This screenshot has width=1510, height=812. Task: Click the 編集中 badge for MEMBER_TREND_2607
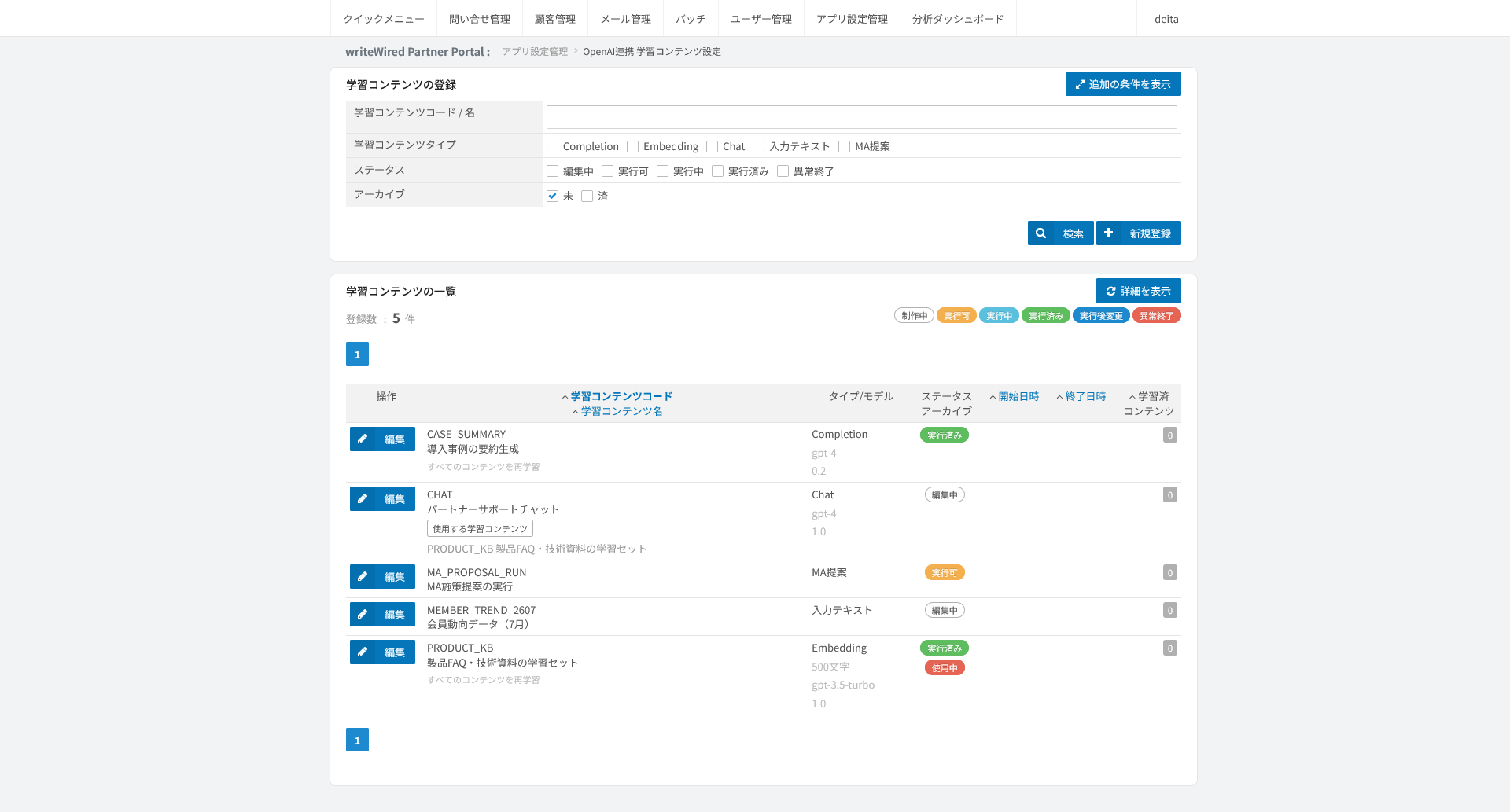945,610
